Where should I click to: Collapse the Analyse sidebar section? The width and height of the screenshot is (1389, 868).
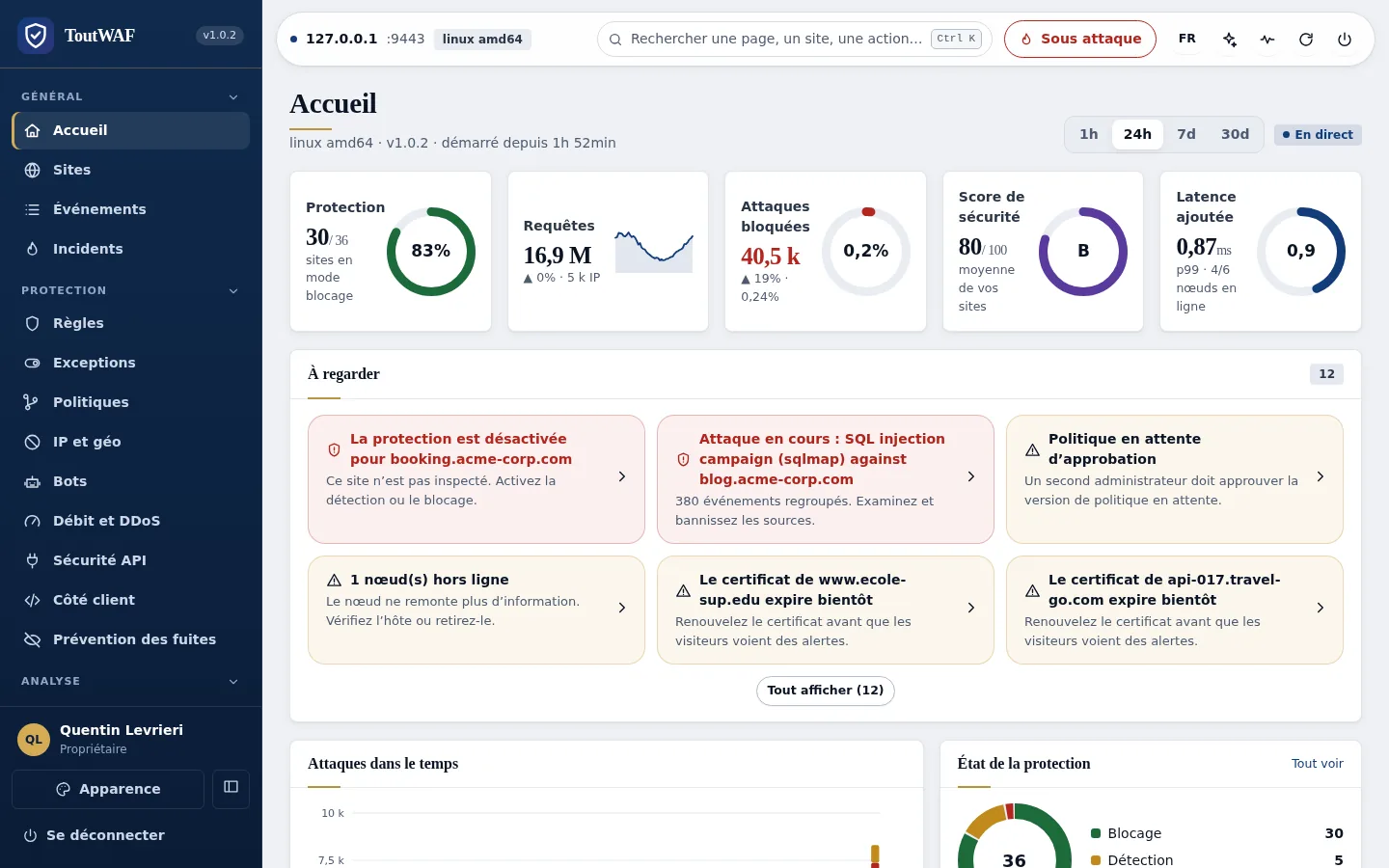pos(130,681)
